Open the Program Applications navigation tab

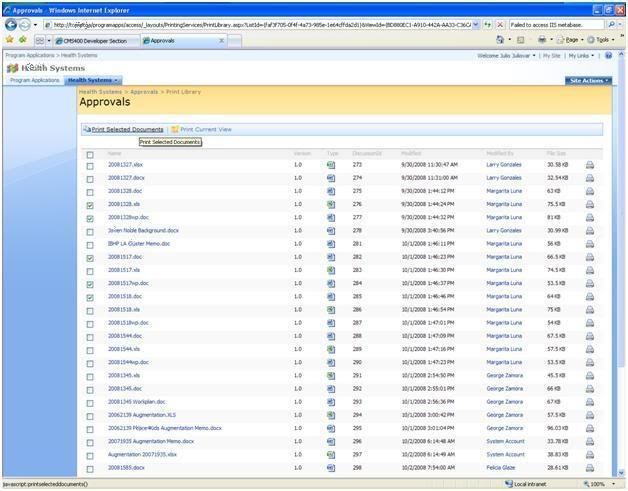pos(34,80)
